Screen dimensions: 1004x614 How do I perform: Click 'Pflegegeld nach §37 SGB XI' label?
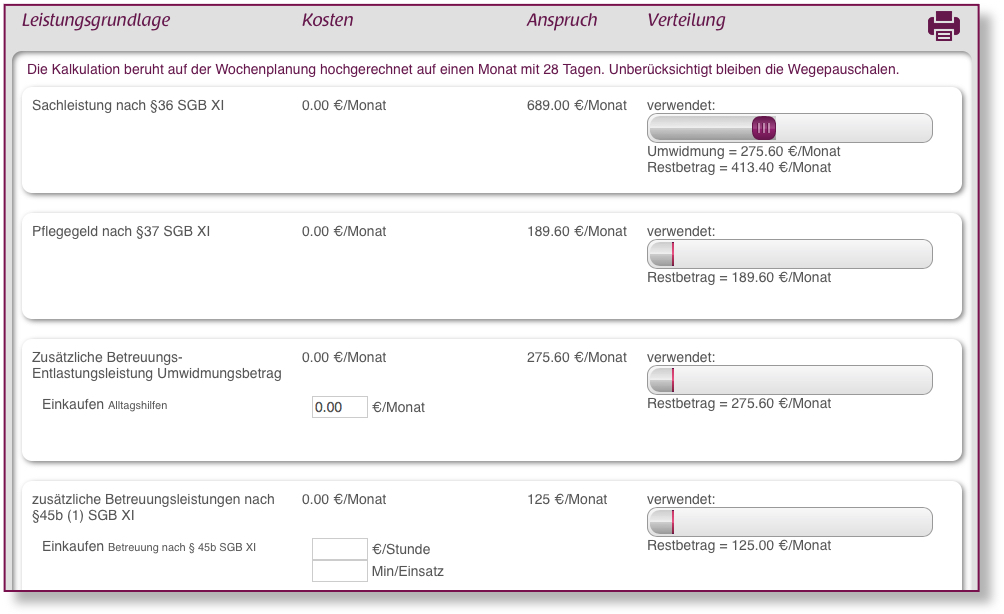[x=121, y=232]
